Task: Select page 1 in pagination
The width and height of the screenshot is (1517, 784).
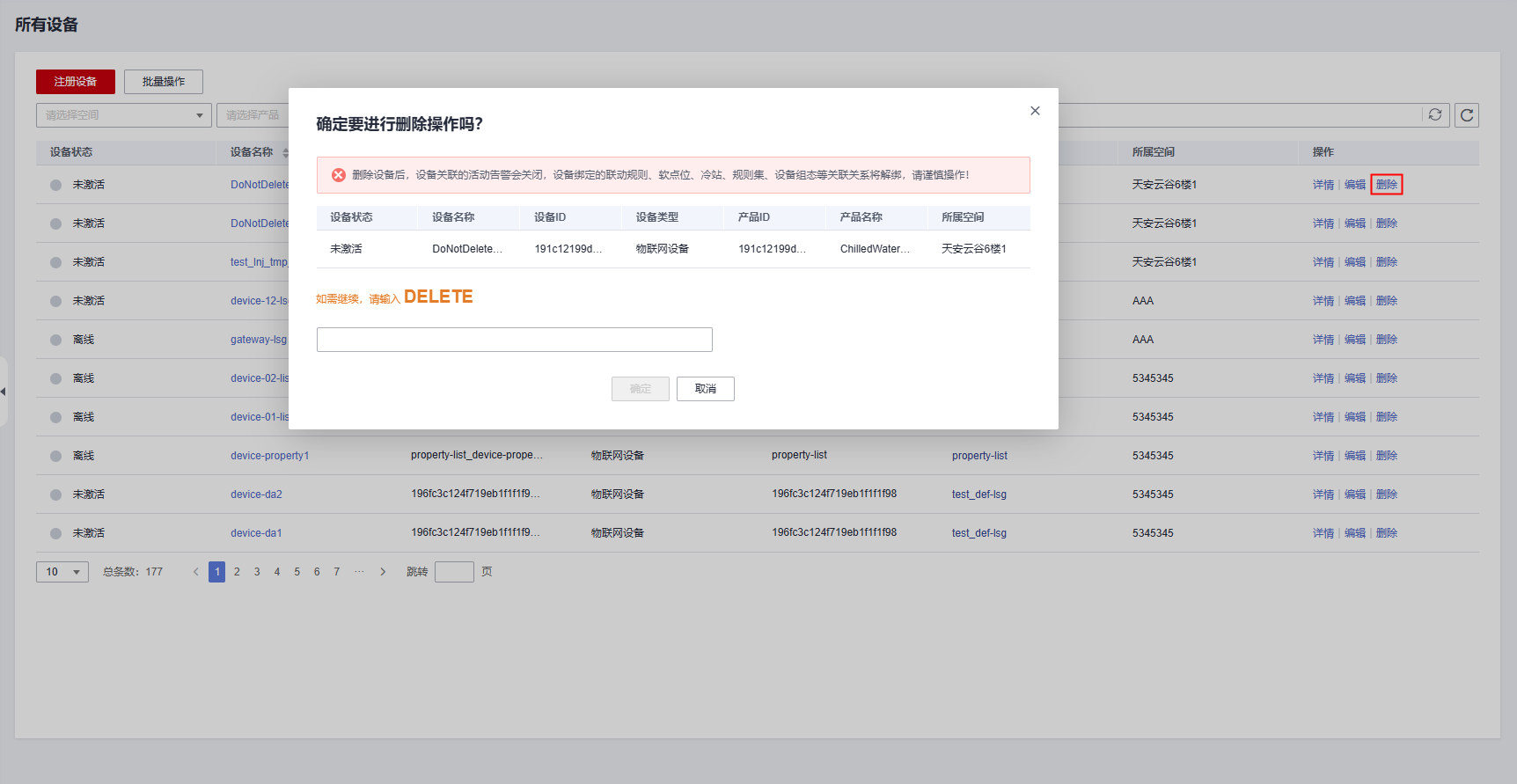Action: click(217, 572)
